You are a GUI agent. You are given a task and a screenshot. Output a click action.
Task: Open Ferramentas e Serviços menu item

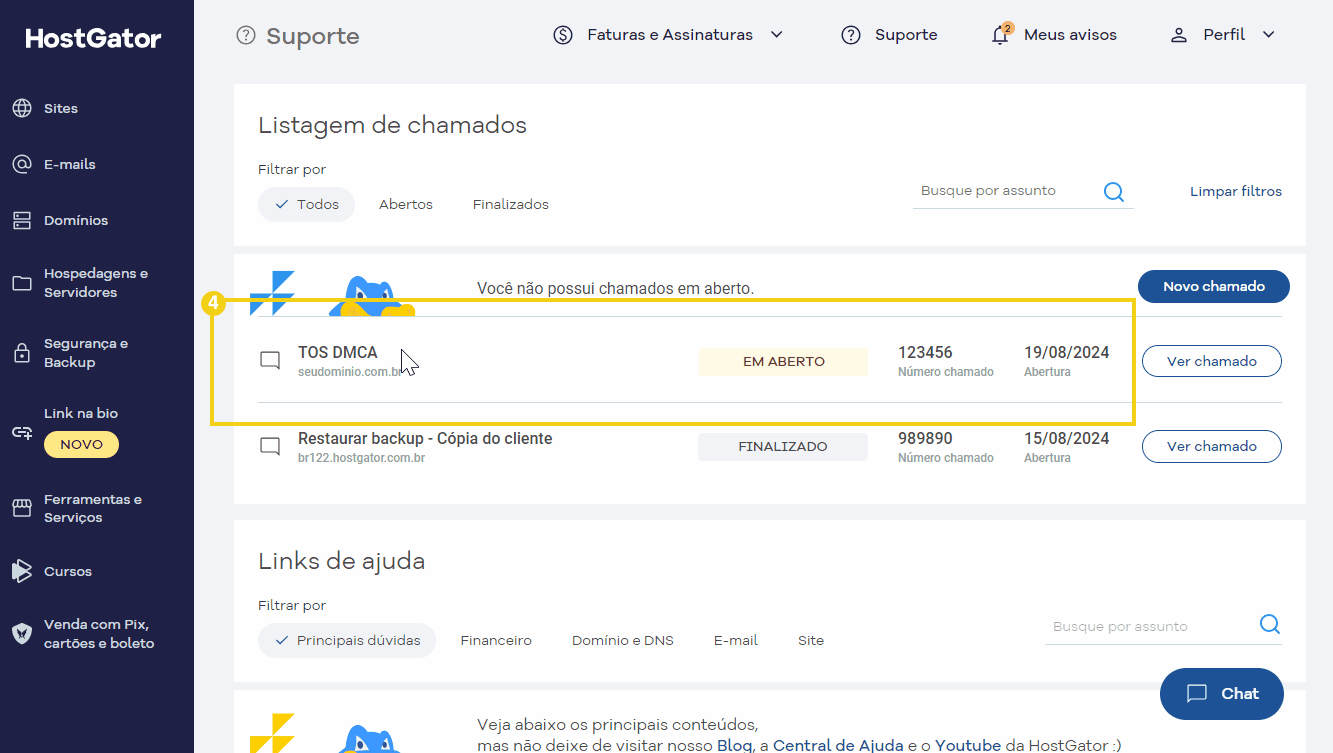click(93, 508)
